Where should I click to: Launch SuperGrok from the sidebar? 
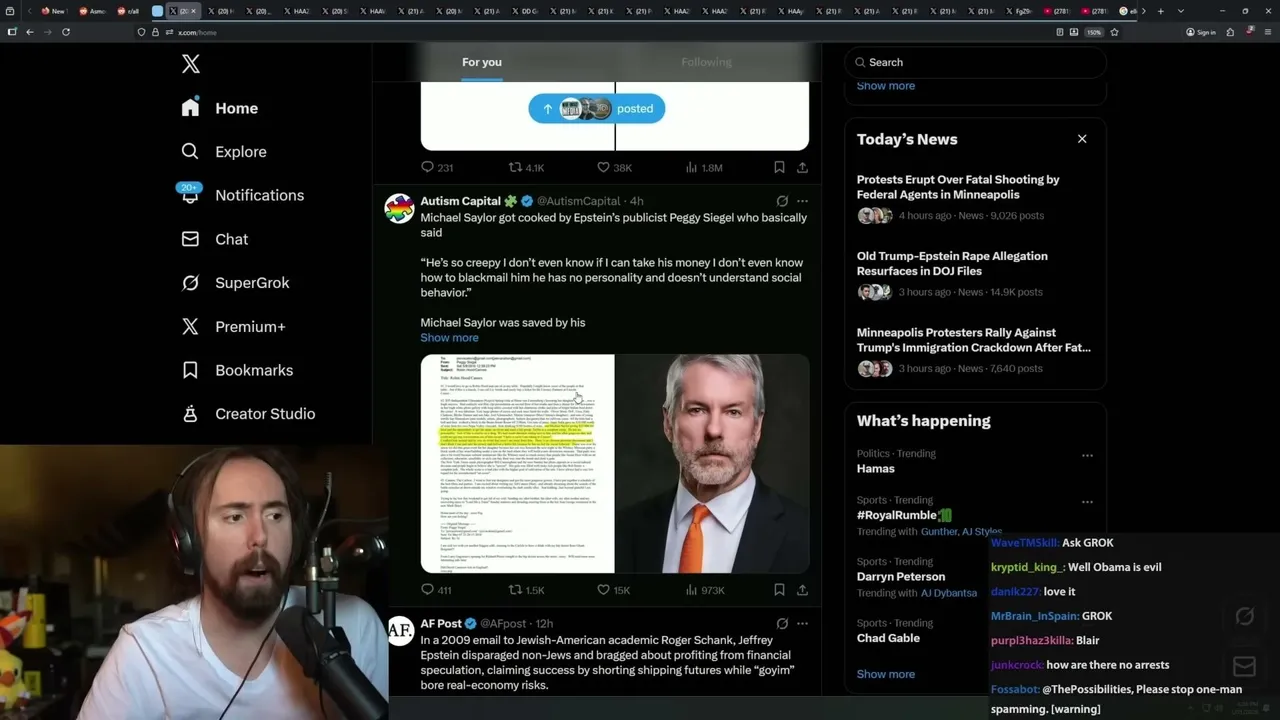[x=235, y=283]
